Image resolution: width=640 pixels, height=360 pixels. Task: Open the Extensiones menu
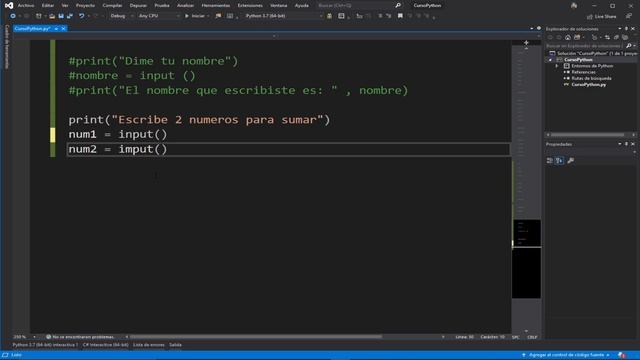(x=250, y=5)
